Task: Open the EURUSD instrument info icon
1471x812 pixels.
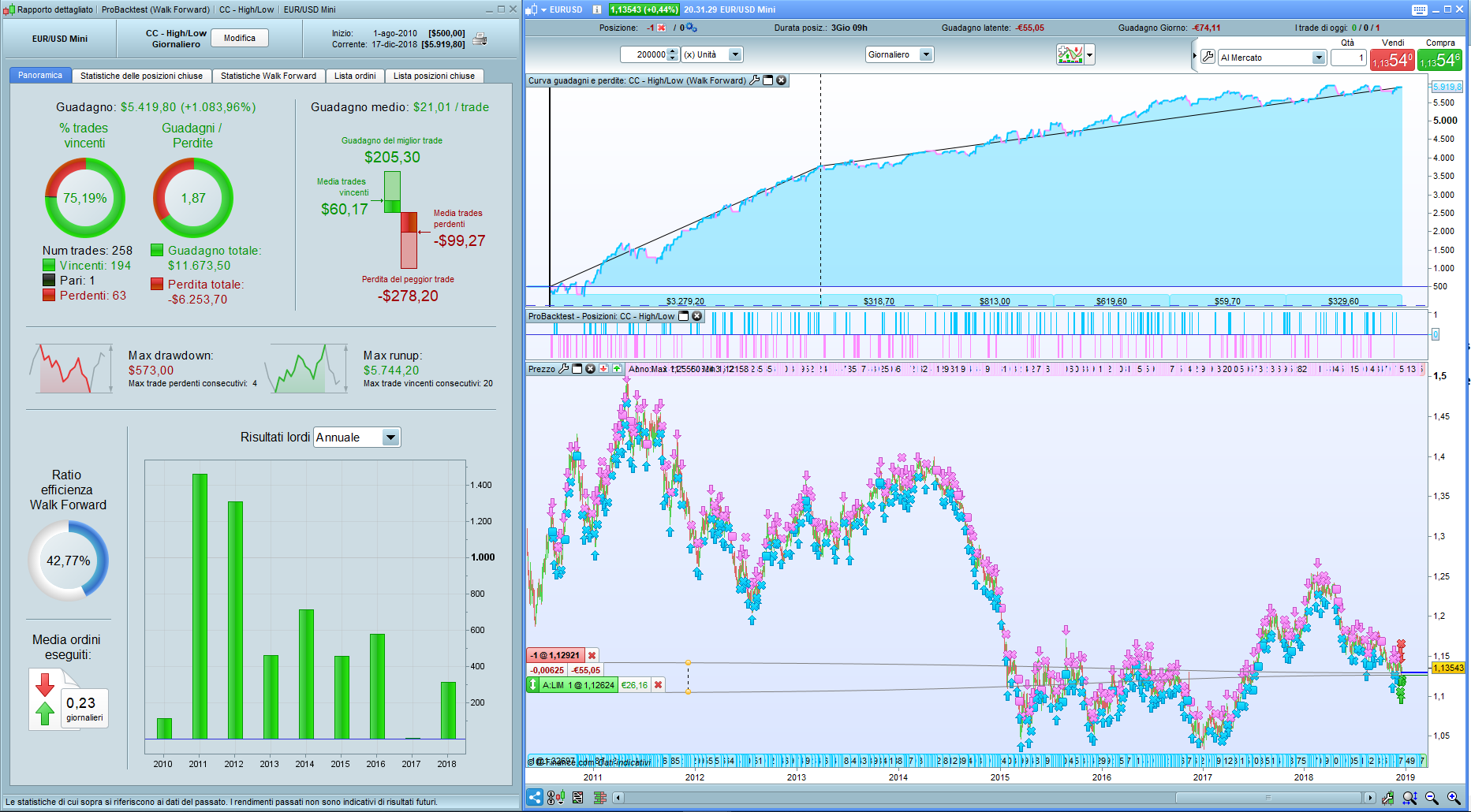Action: click(597, 9)
